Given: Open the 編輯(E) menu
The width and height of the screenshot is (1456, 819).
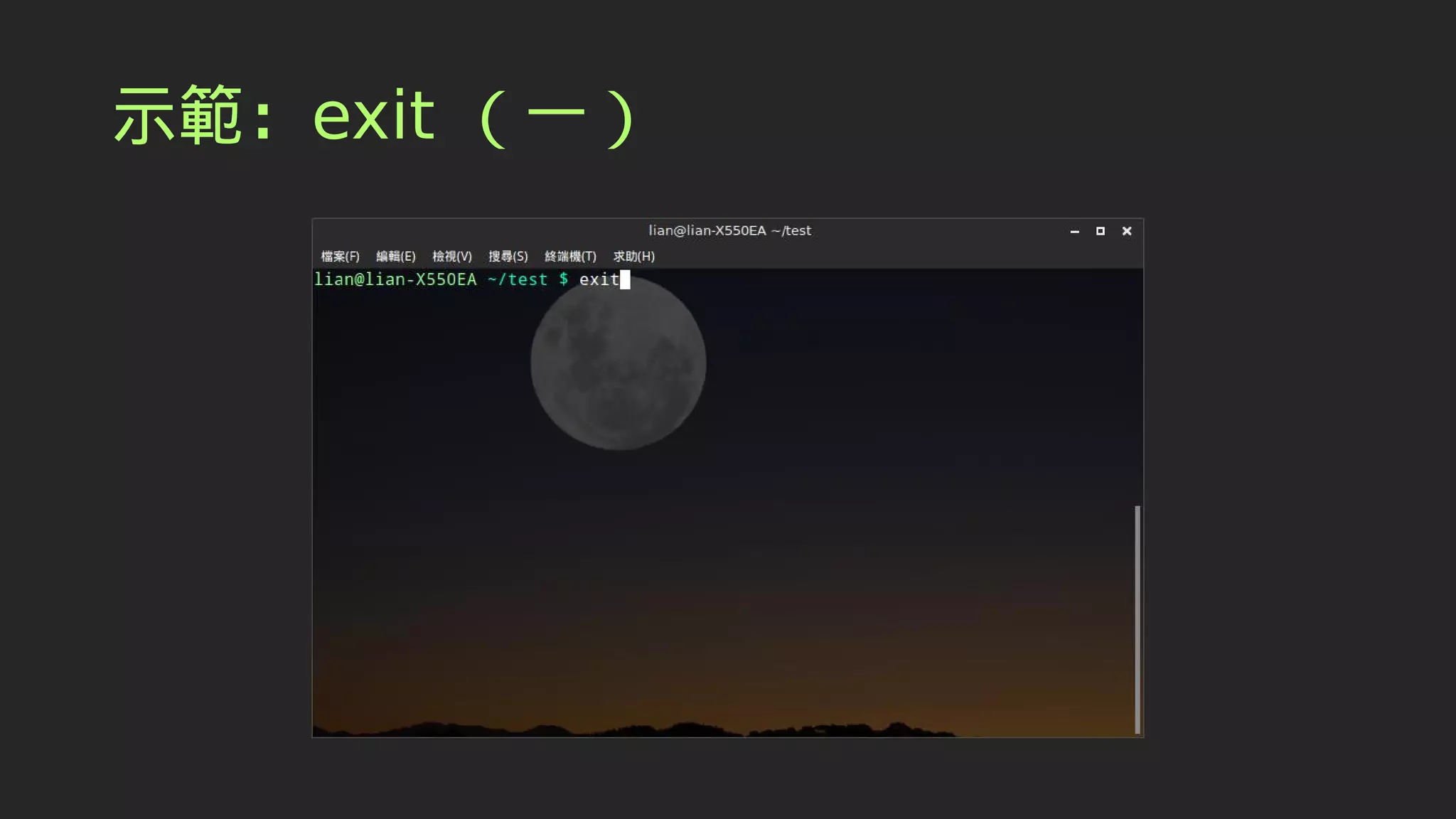Looking at the screenshot, I should 395,257.
